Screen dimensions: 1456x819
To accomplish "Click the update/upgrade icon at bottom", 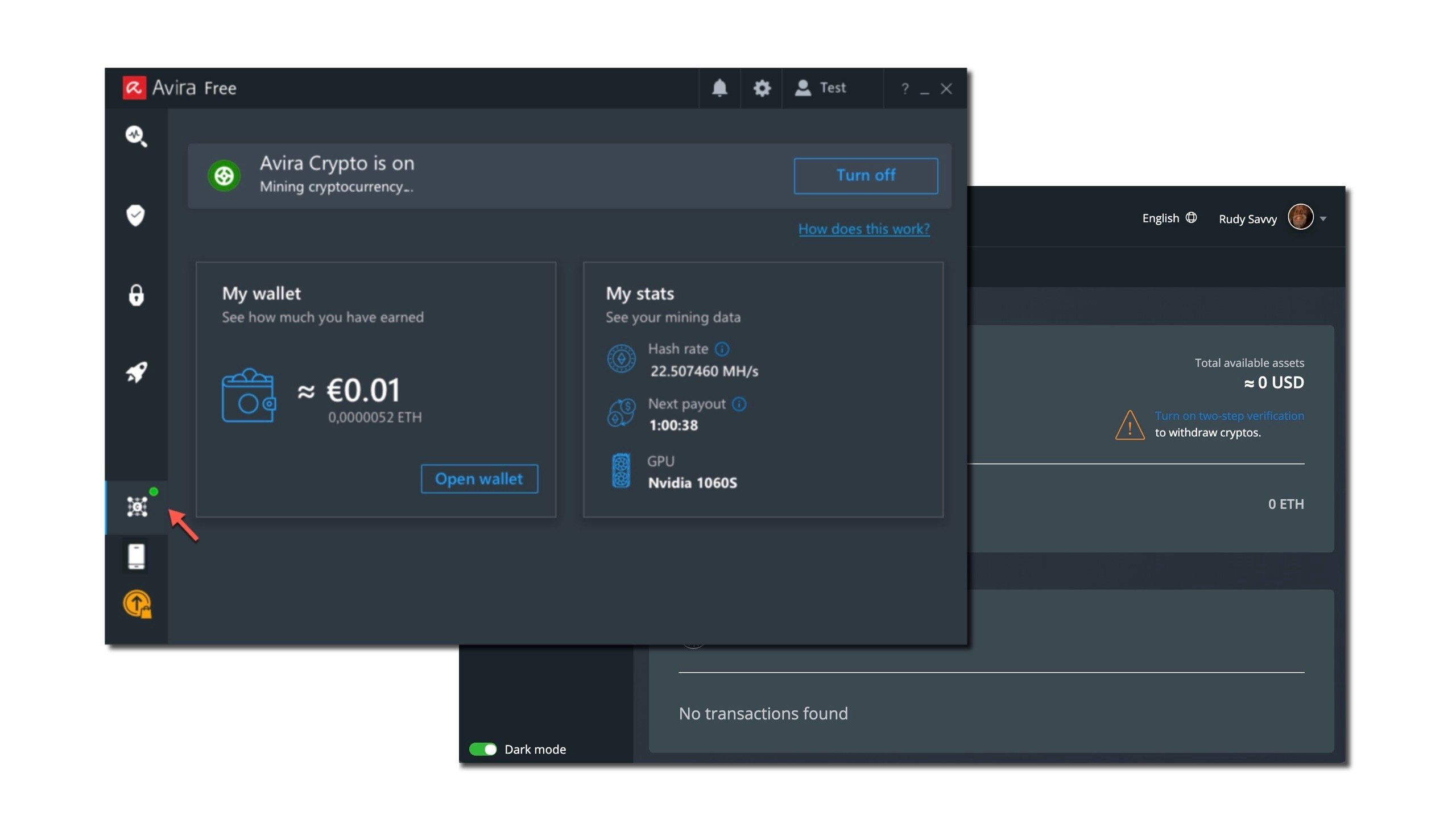I will (137, 604).
